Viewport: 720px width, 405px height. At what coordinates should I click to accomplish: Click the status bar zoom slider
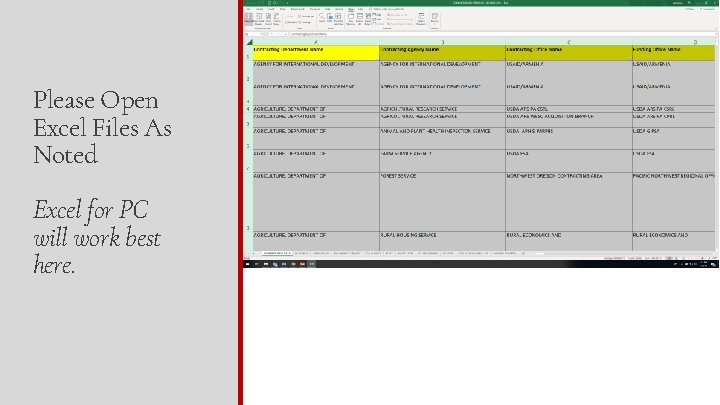[x=699, y=258]
